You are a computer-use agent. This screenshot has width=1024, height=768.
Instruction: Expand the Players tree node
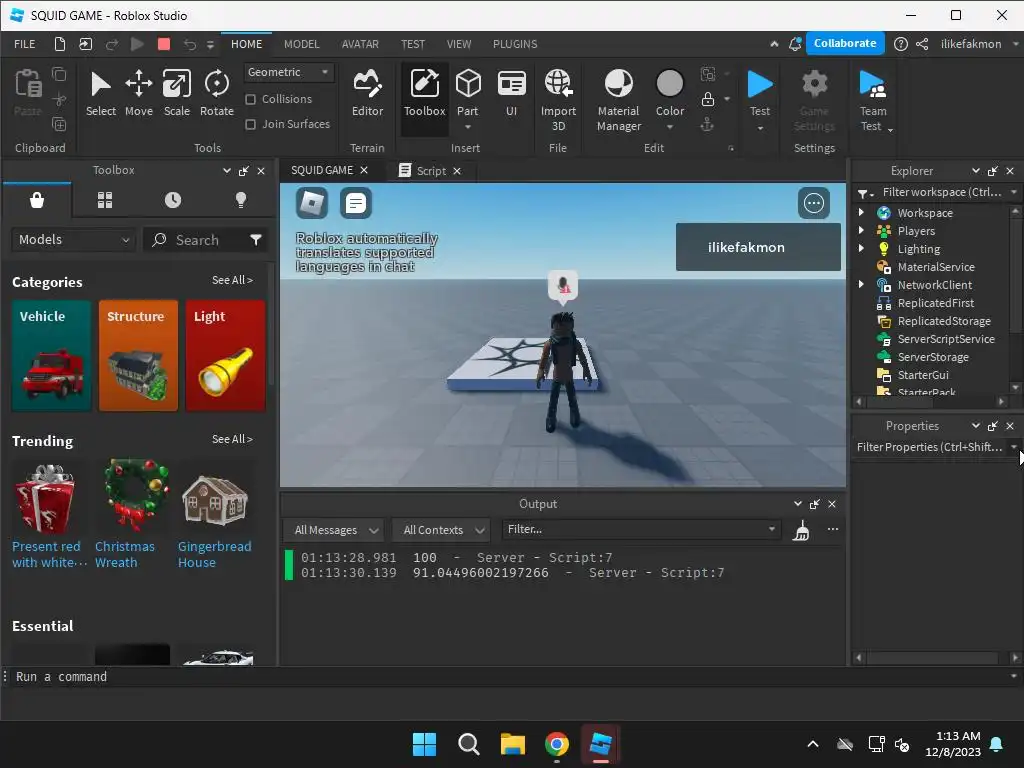[x=861, y=230]
